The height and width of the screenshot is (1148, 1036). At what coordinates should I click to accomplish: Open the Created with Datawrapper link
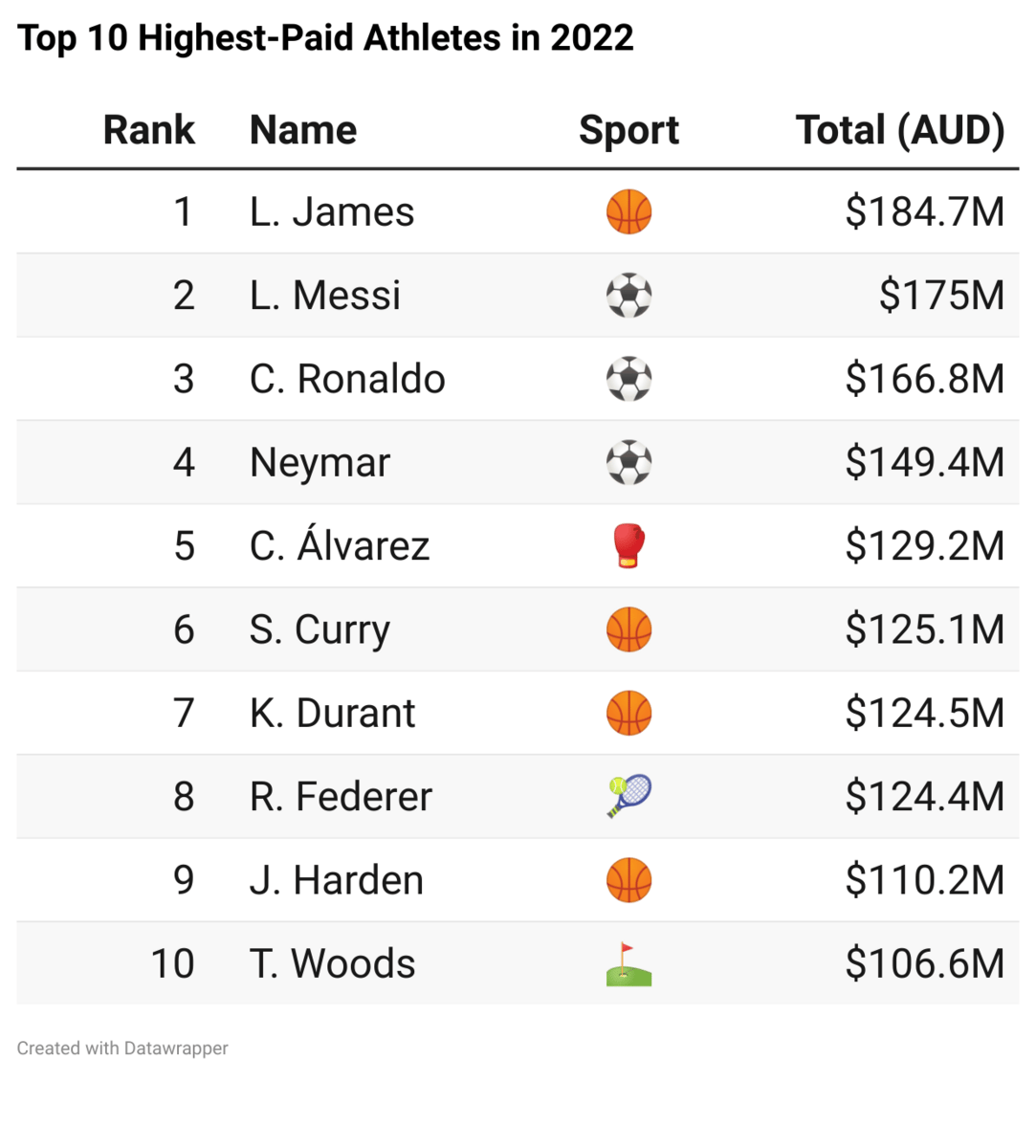click(122, 1049)
